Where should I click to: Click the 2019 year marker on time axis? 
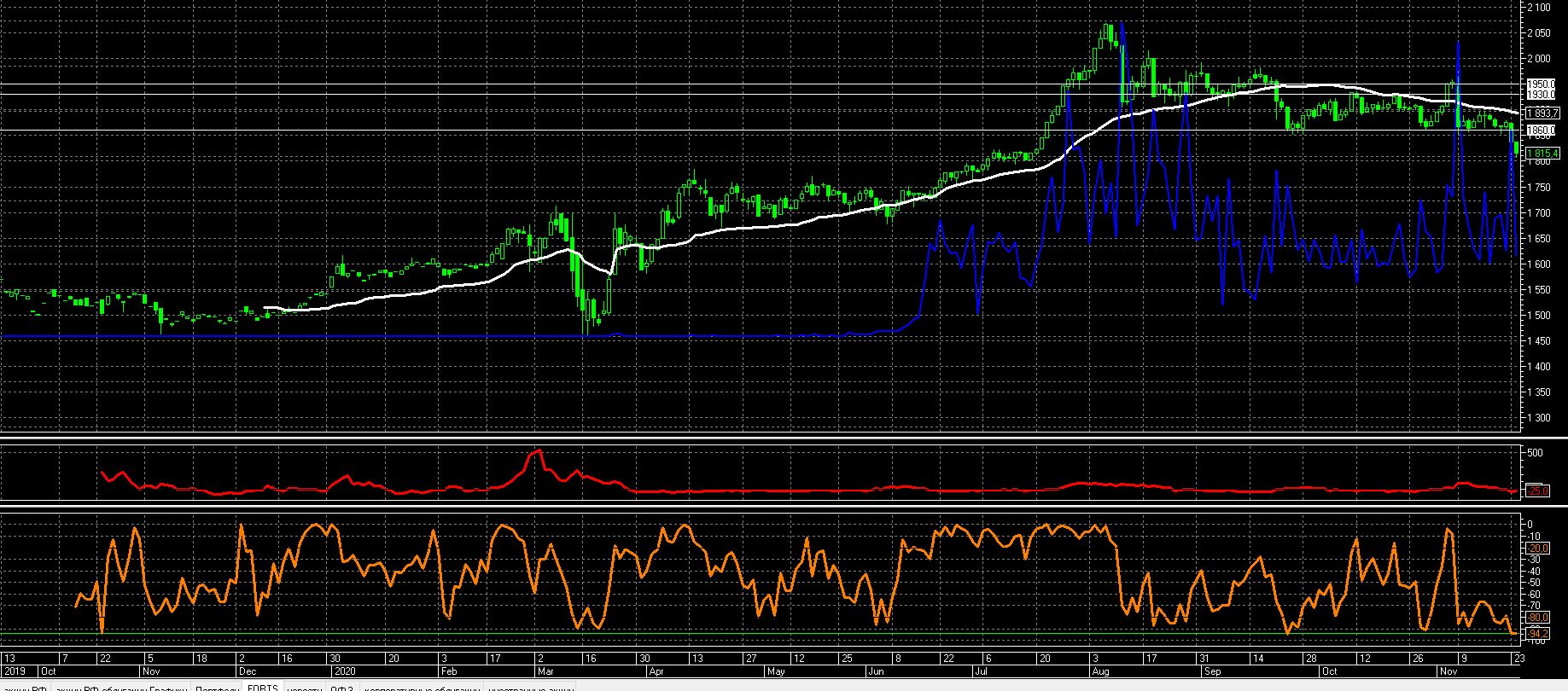15,671
